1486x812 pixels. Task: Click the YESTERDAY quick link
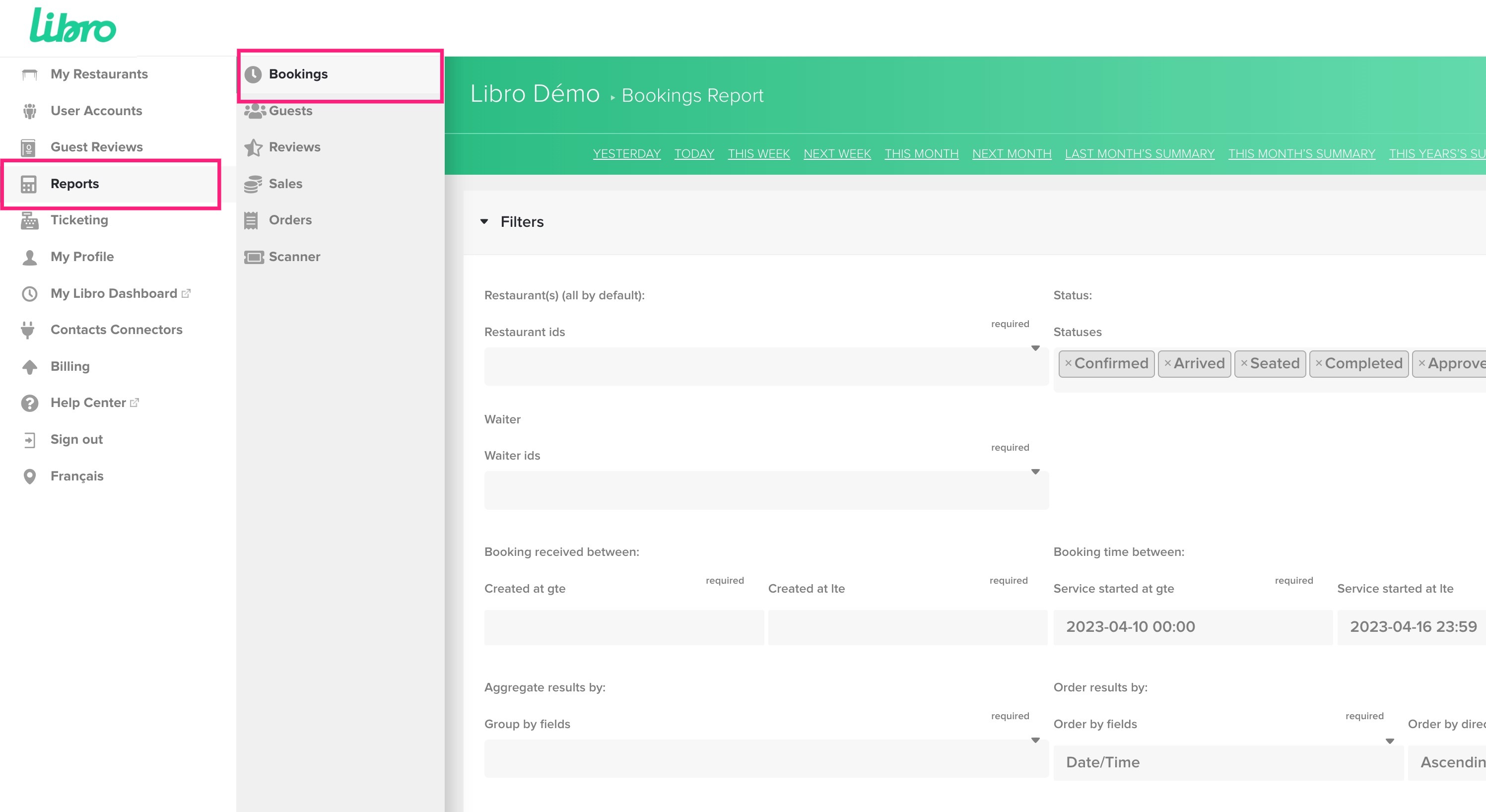626,154
